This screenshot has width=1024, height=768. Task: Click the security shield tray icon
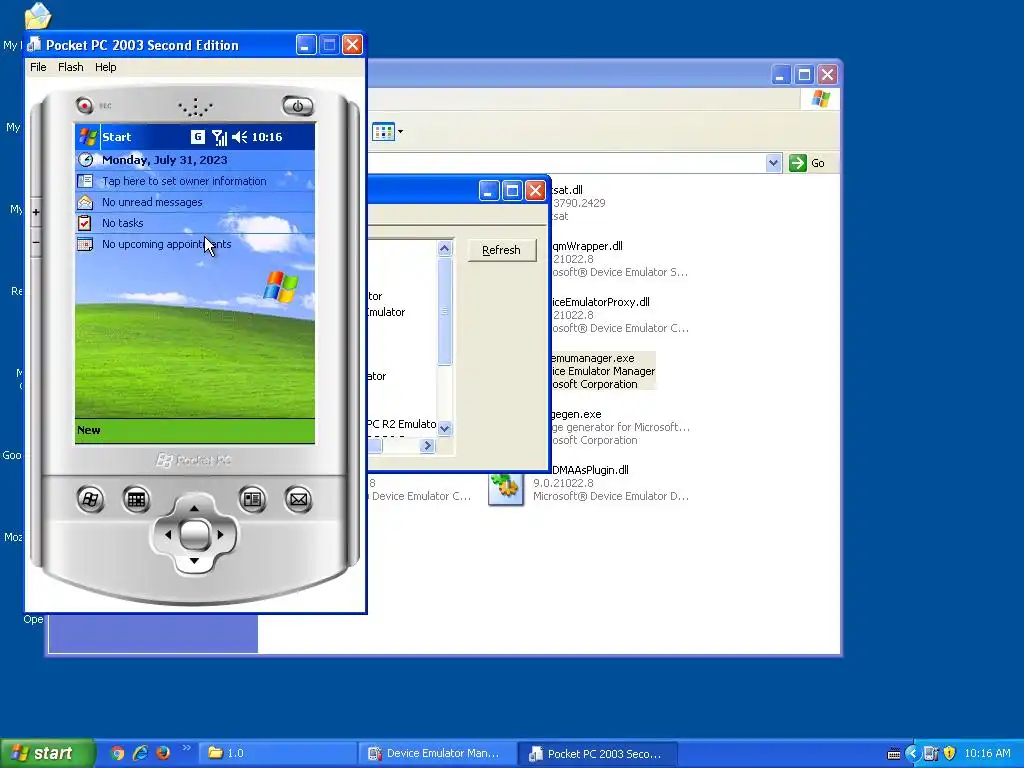click(x=950, y=753)
